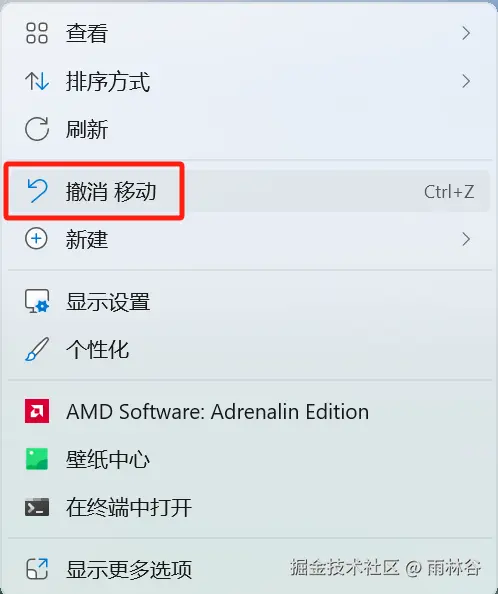
Task: Expand the 查看 submenu chevron
Action: [x=466, y=33]
